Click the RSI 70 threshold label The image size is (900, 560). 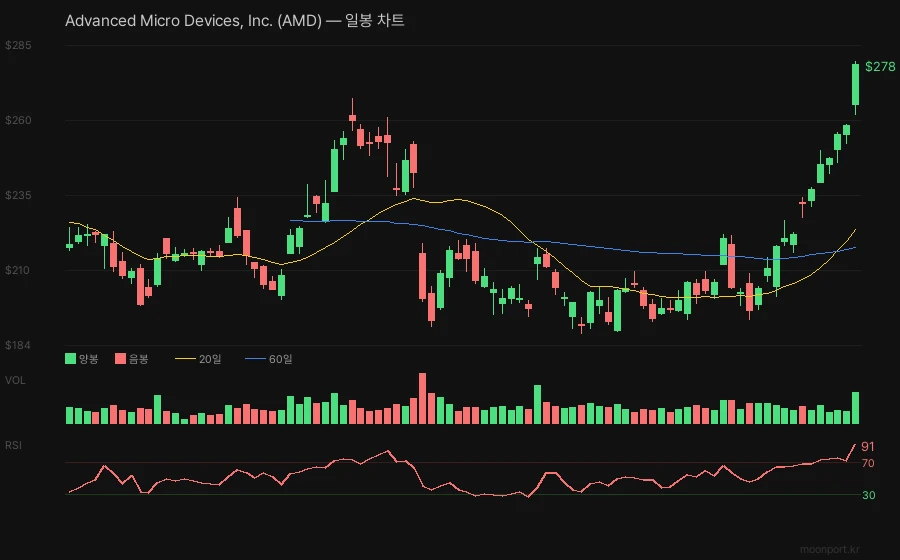pos(868,463)
